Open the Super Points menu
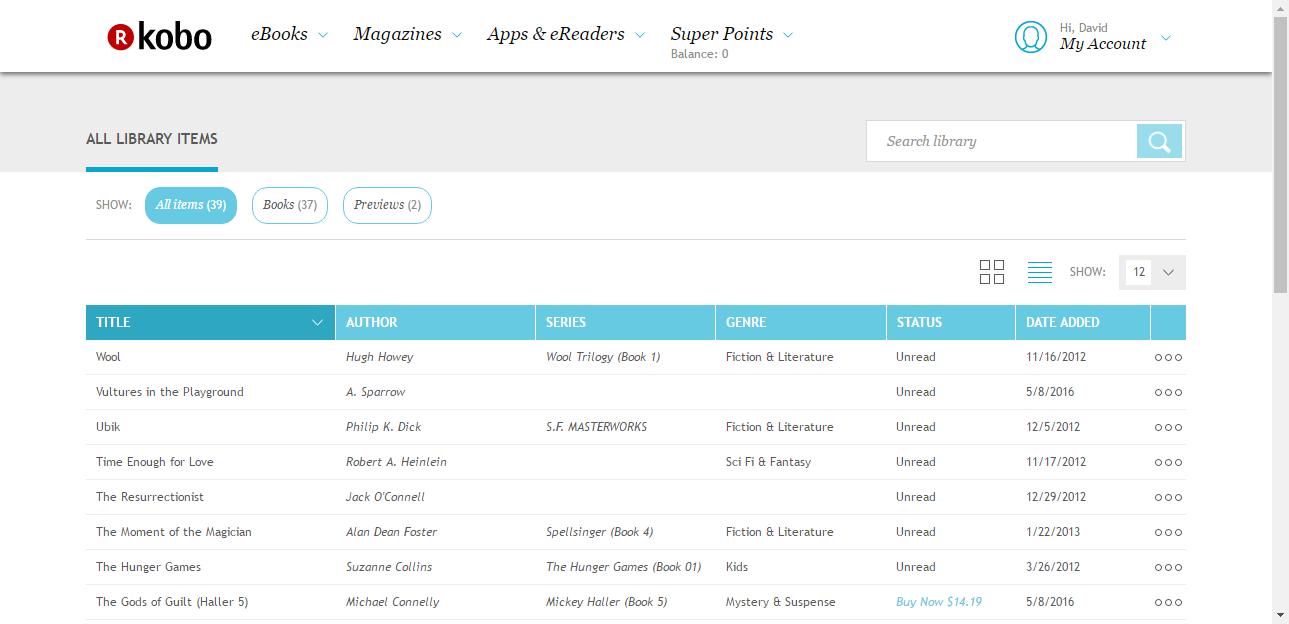Screen dimensions: 1289x624 pyautogui.click(x=731, y=35)
